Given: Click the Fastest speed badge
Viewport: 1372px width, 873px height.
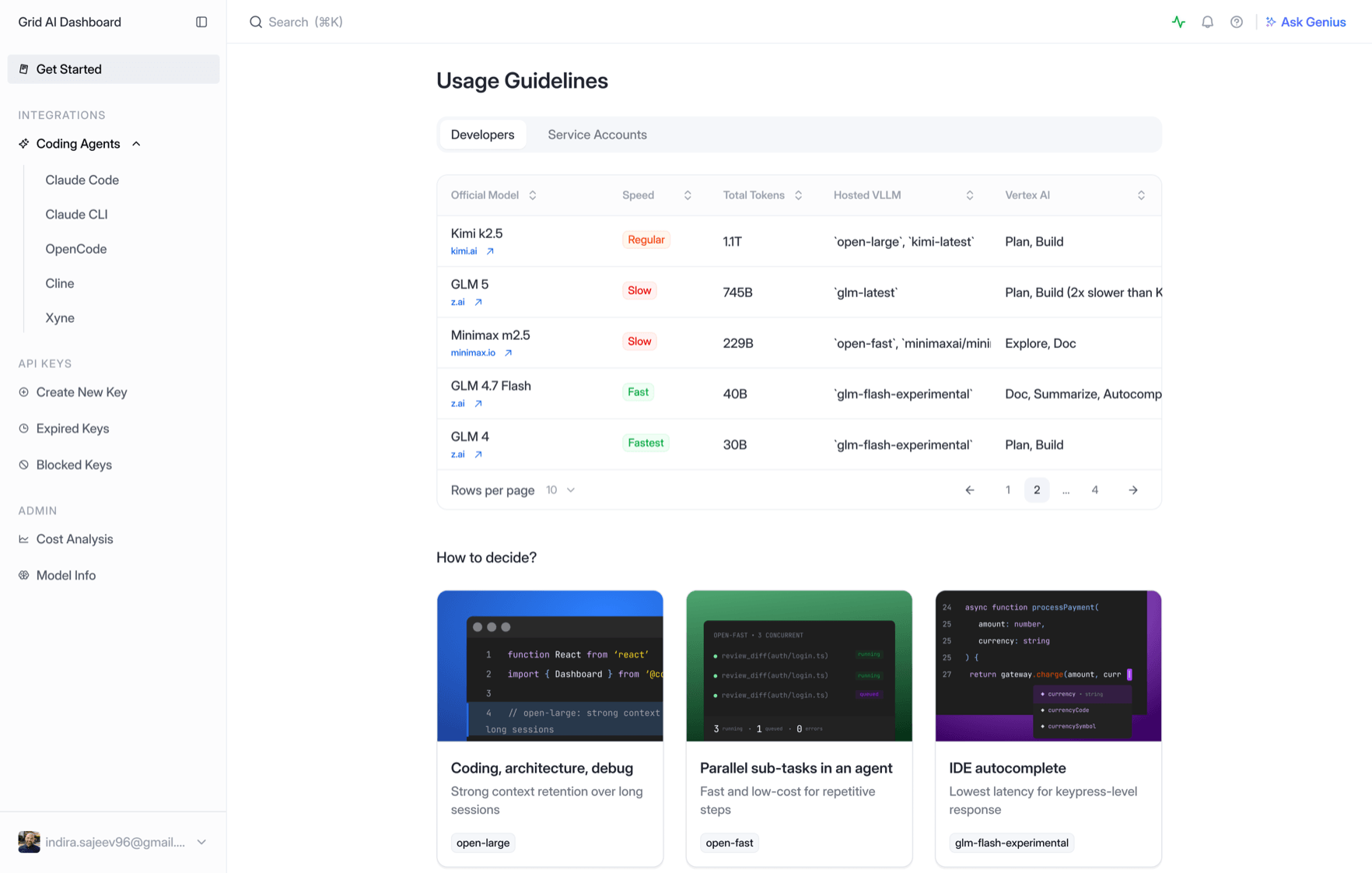Looking at the screenshot, I should click(646, 443).
